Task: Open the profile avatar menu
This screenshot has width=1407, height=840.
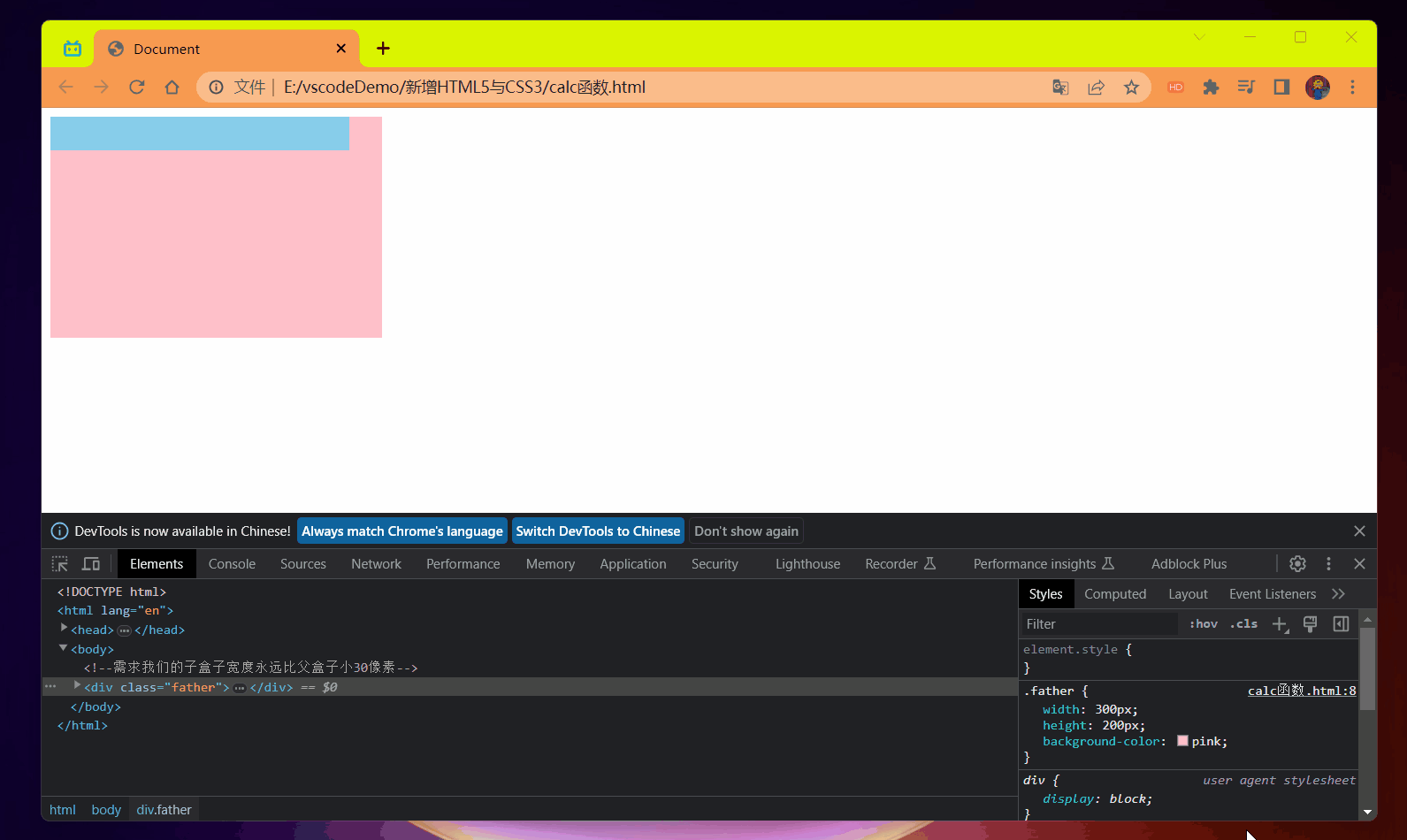Action: coord(1318,87)
